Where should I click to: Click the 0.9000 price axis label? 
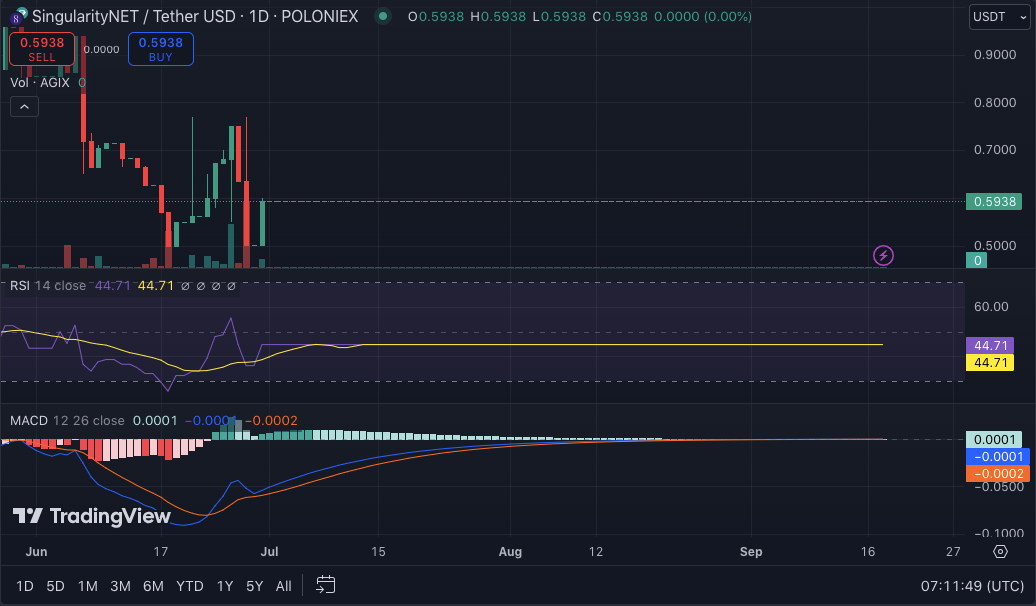[994, 54]
